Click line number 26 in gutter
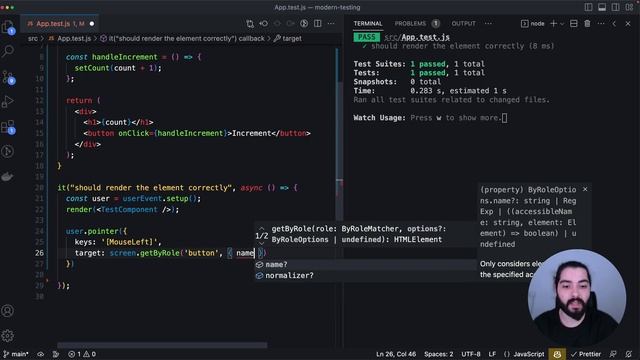 tap(39, 253)
